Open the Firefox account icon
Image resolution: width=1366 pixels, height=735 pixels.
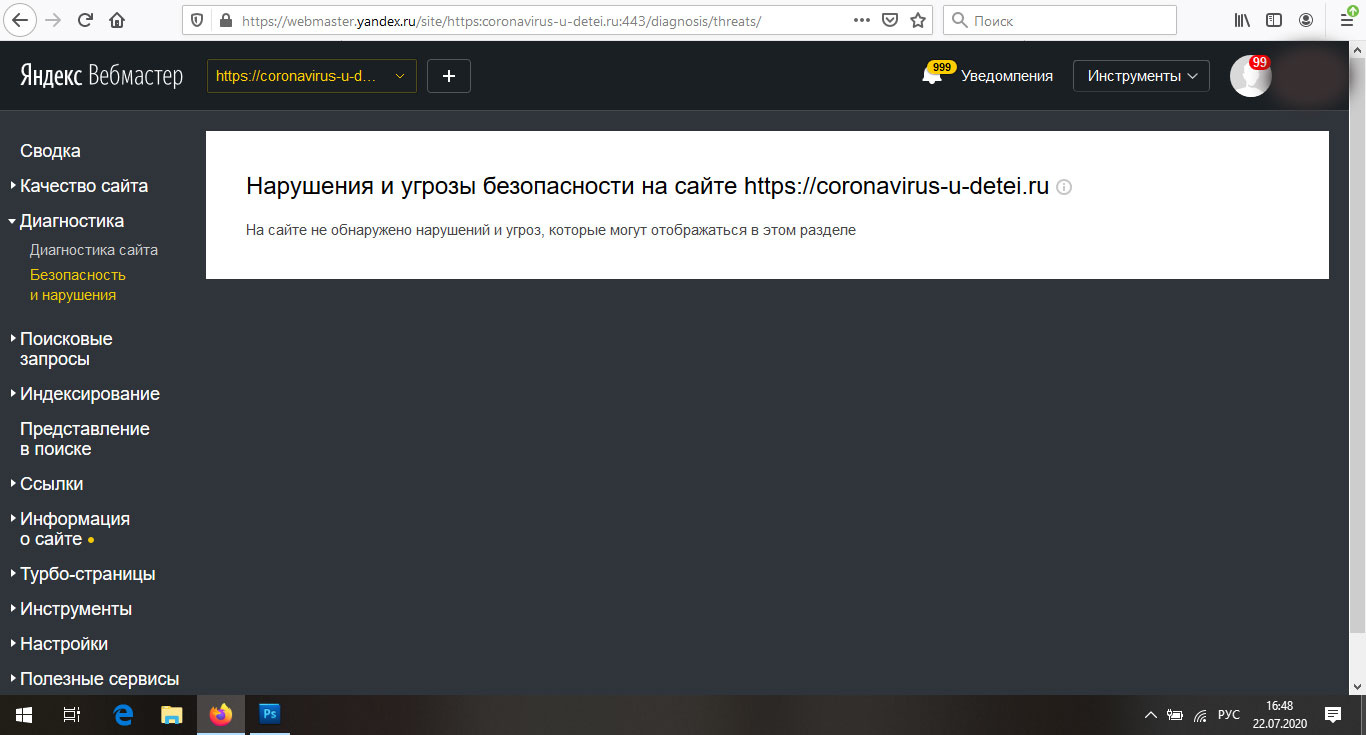pos(1306,20)
